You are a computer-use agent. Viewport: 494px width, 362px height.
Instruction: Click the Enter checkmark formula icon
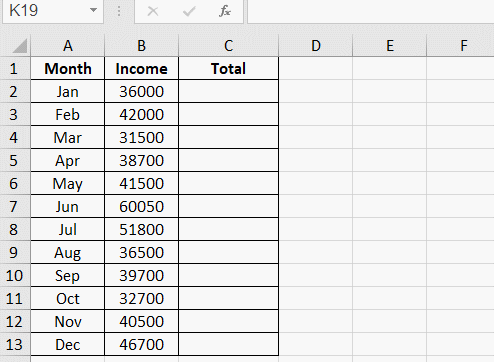coord(189,12)
